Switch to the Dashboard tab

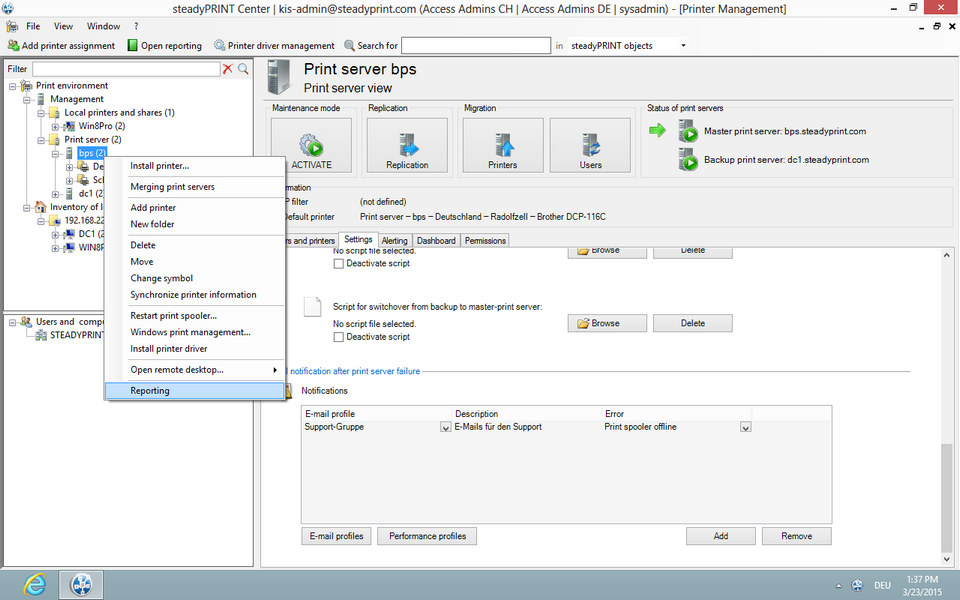point(436,241)
